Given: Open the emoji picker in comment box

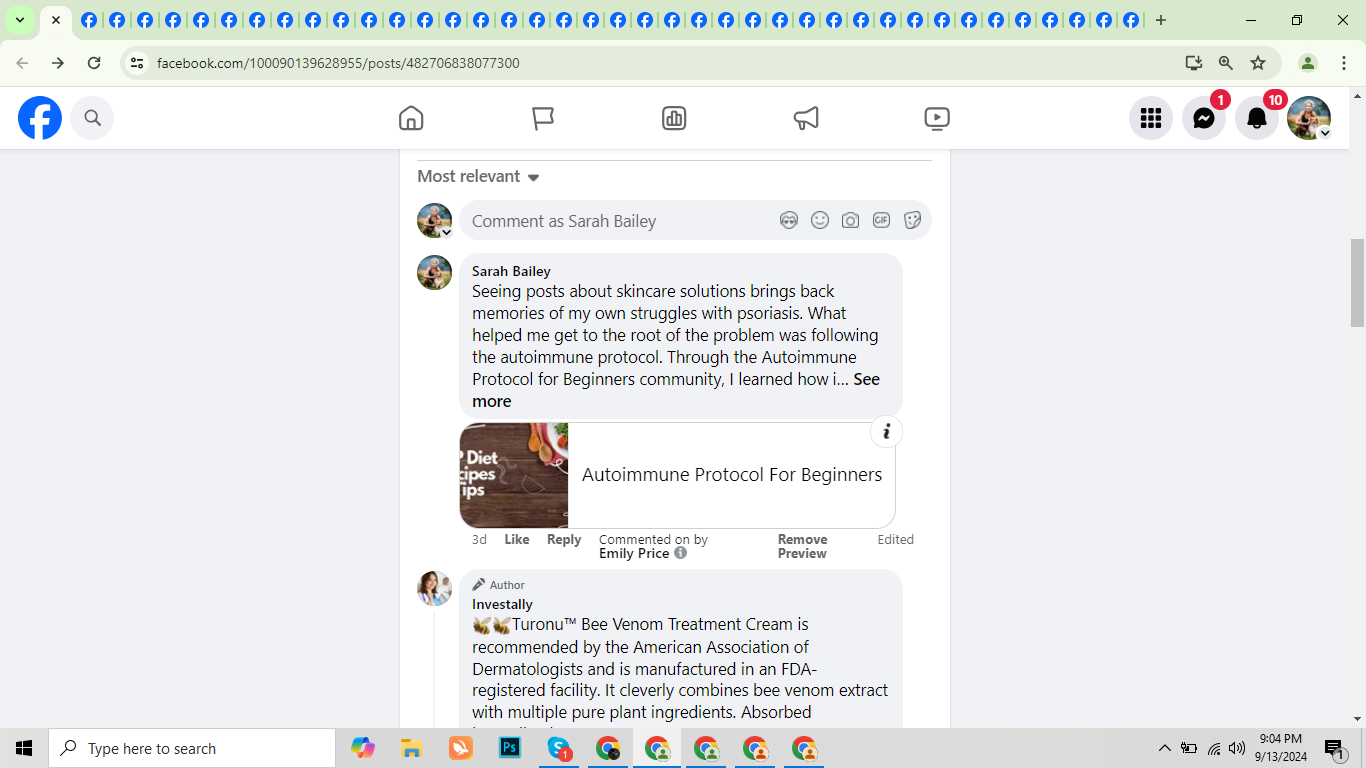Looking at the screenshot, I should pyautogui.click(x=820, y=221).
